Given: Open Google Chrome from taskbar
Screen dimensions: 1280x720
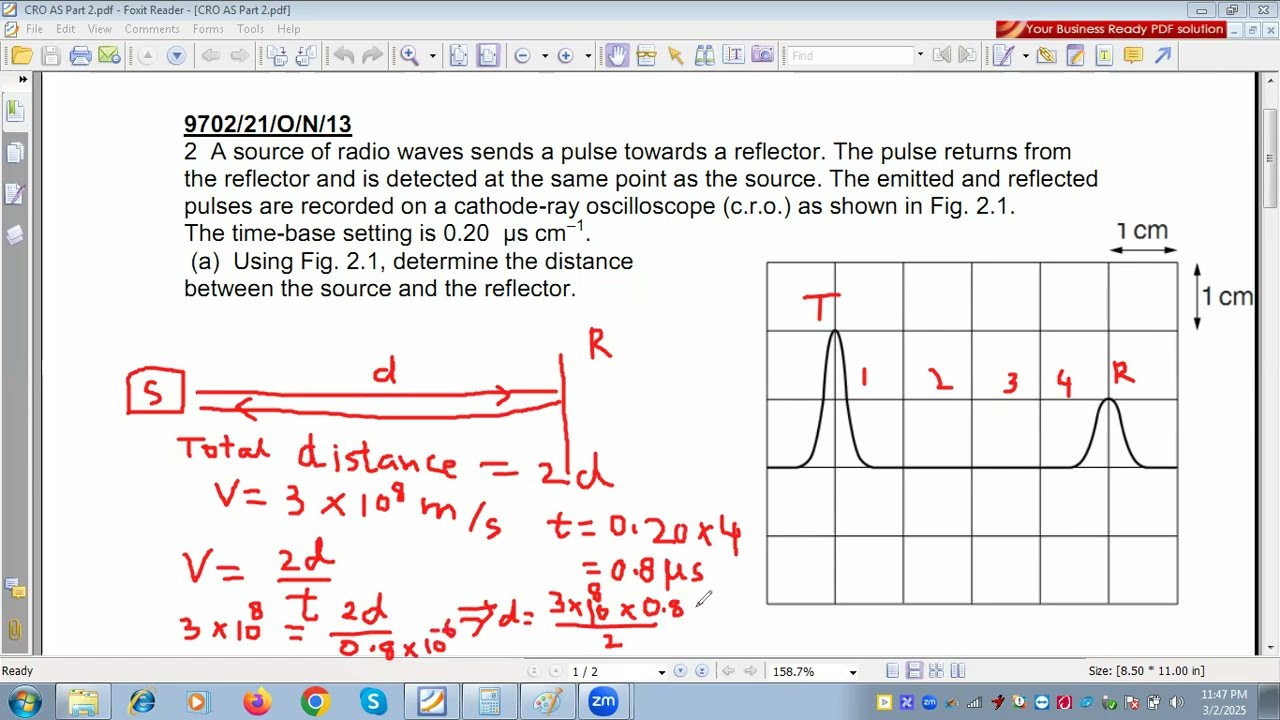Looking at the screenshot, I should [x=315, y=702].
